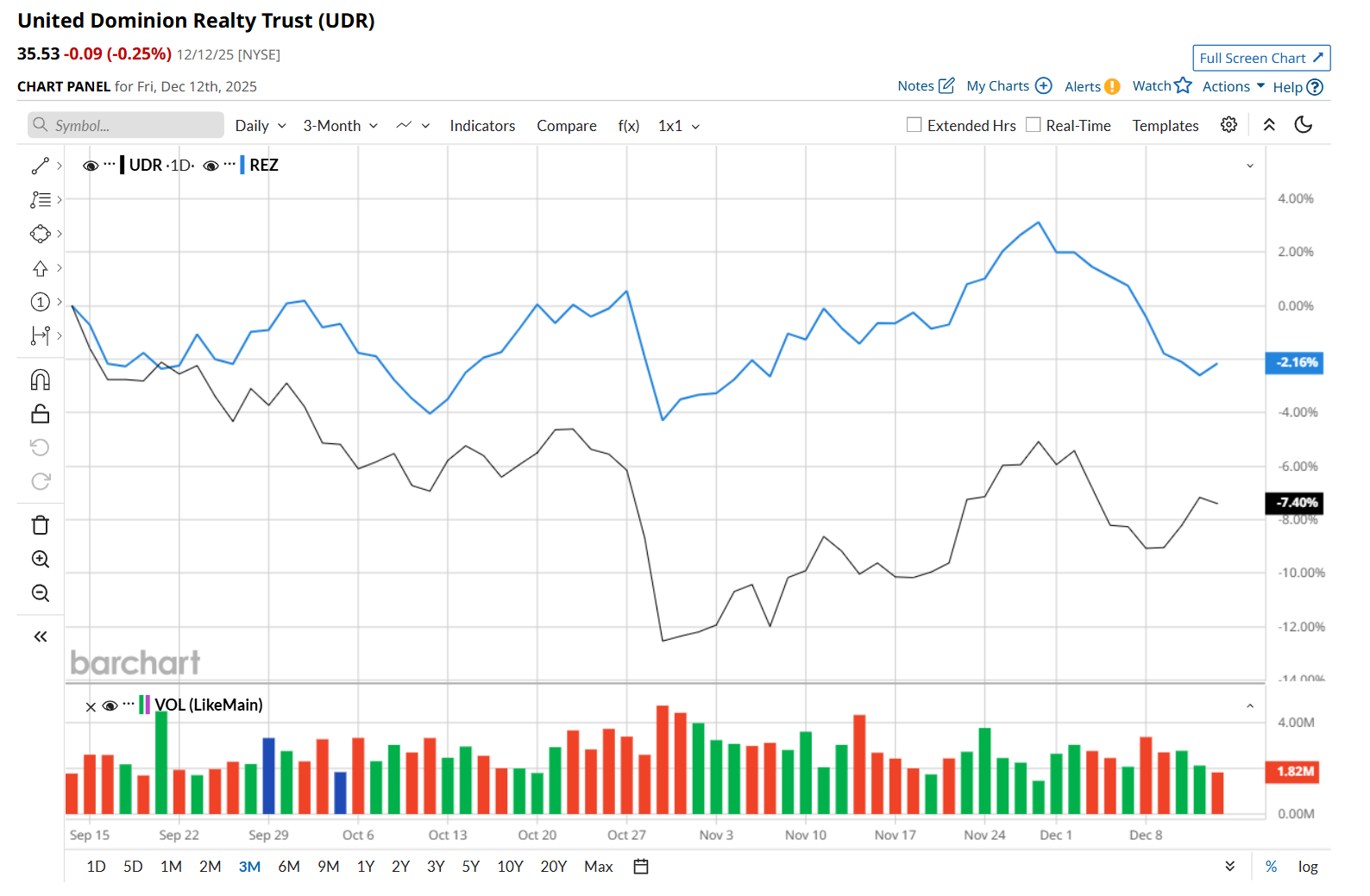Click the UDR black color swatch
This screenshot has width=1370, height=896.
click(123, 165)
